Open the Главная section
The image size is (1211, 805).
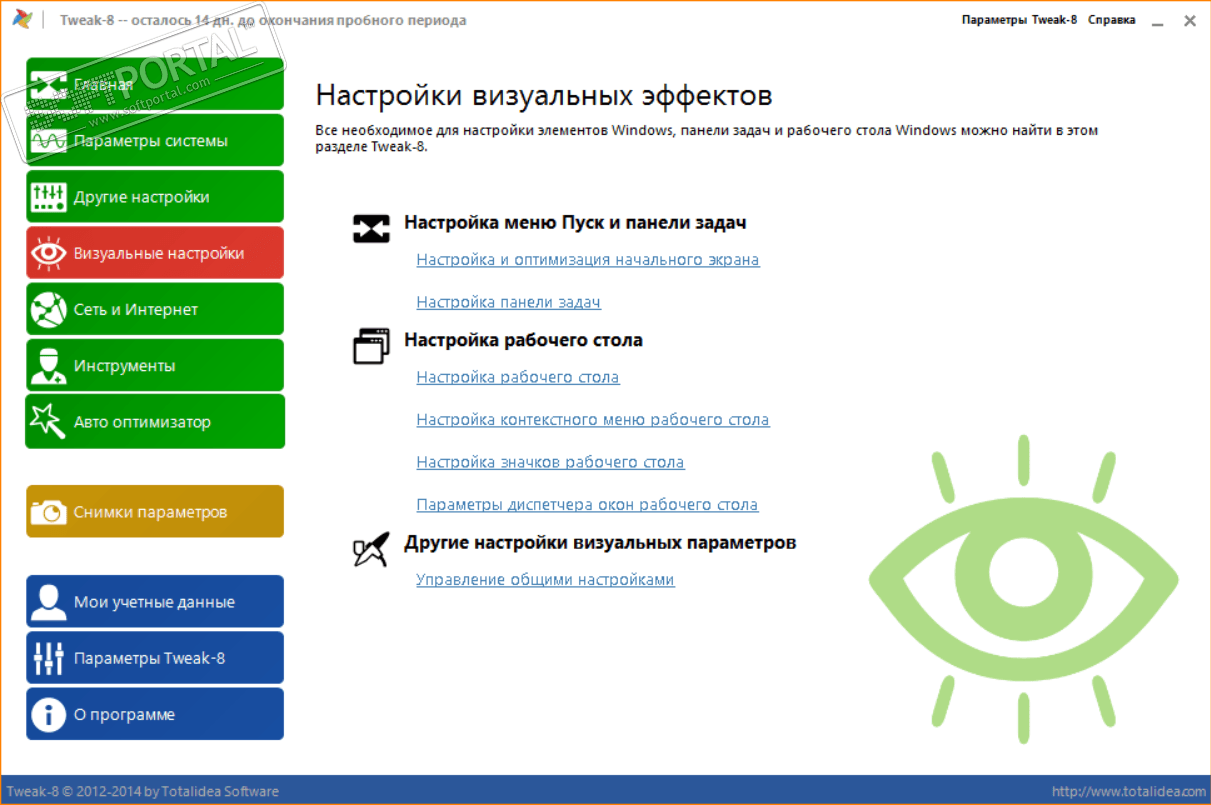155,84
